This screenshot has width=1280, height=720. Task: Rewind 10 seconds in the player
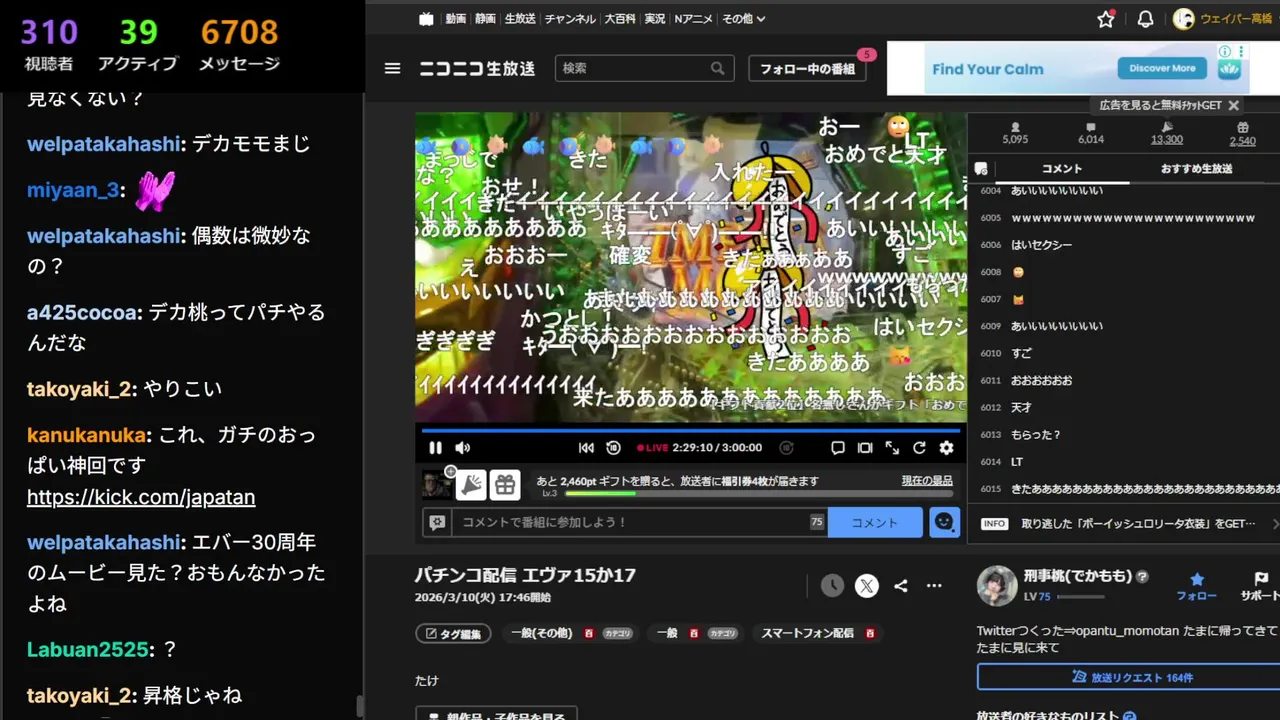tap(613, 448)
